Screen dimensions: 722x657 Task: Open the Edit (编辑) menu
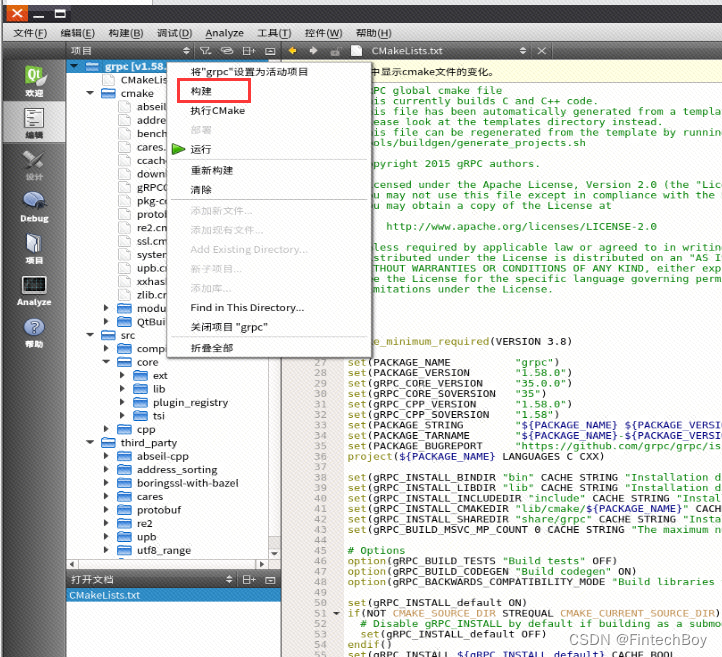tap(77, 33)
